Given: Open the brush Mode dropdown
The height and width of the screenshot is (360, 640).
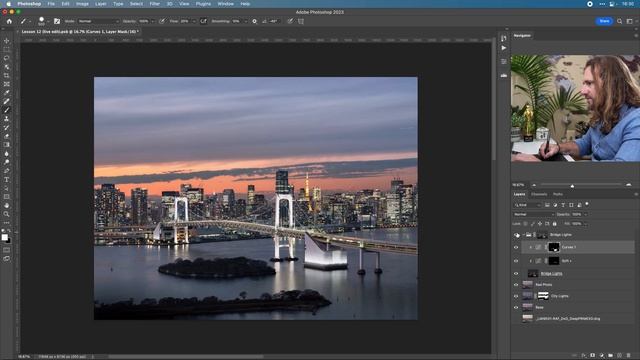Looking at the screenshot, I should pos(98,21).
